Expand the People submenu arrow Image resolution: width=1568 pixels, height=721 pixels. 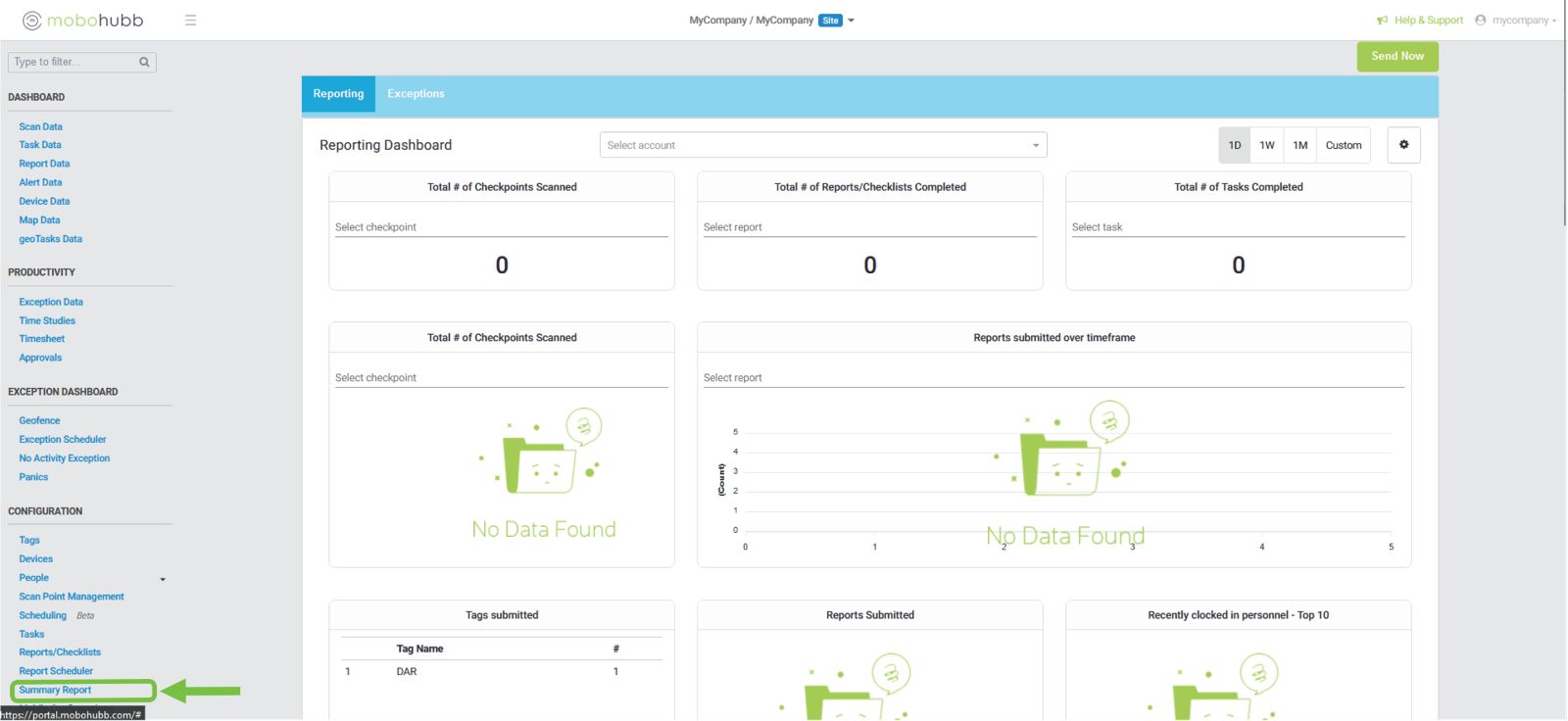point(163,579)
